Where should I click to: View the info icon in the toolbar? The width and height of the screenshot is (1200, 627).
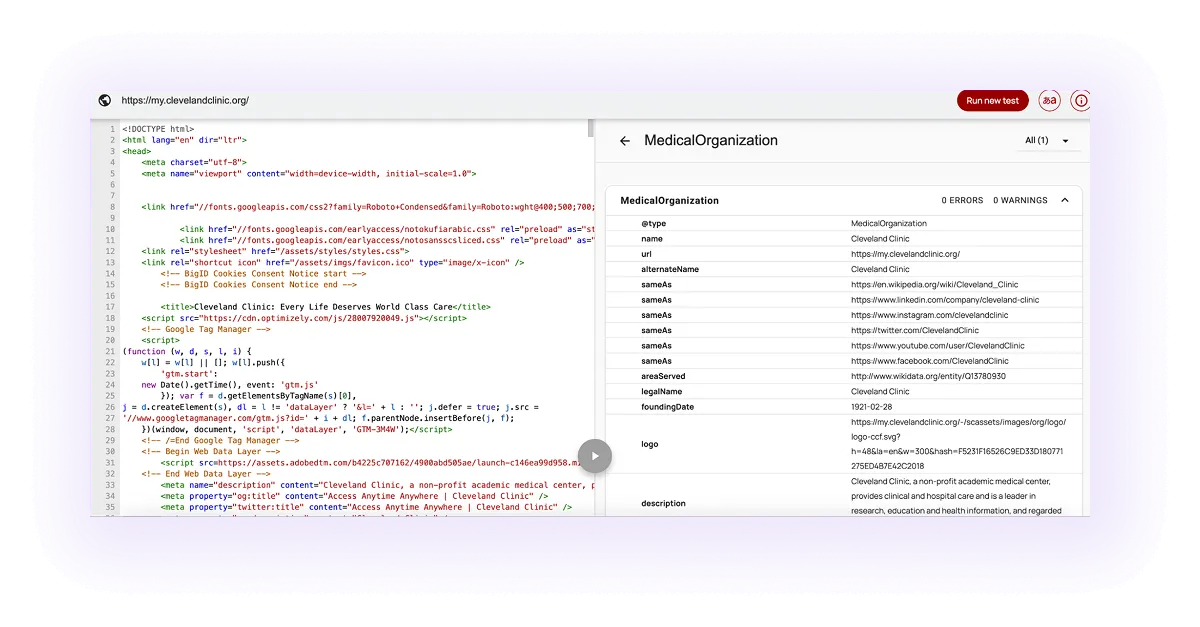pos(1080,100)
